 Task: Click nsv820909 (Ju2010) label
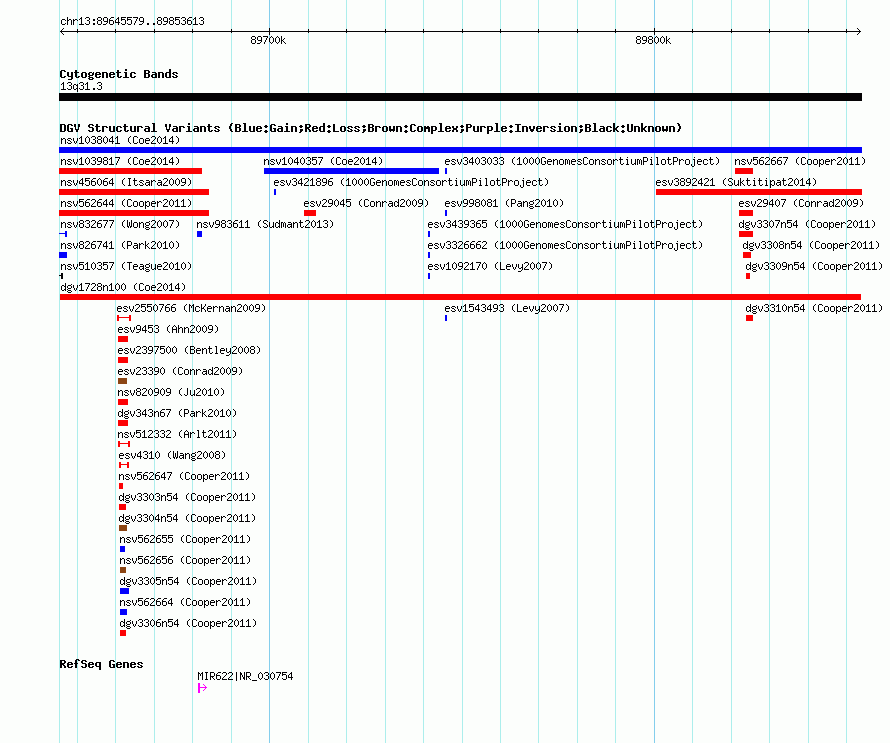[171, 392]
